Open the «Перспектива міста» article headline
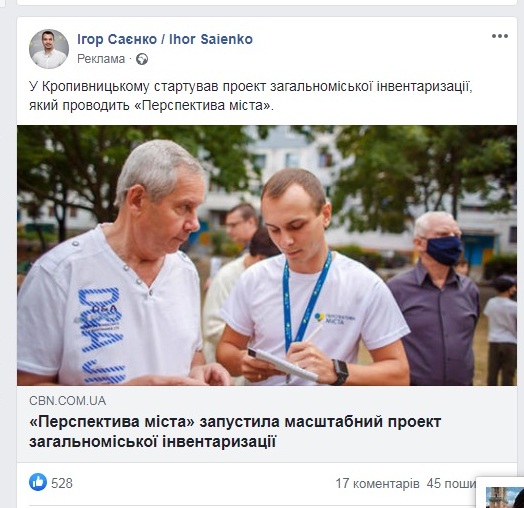 tap(235, 431)
